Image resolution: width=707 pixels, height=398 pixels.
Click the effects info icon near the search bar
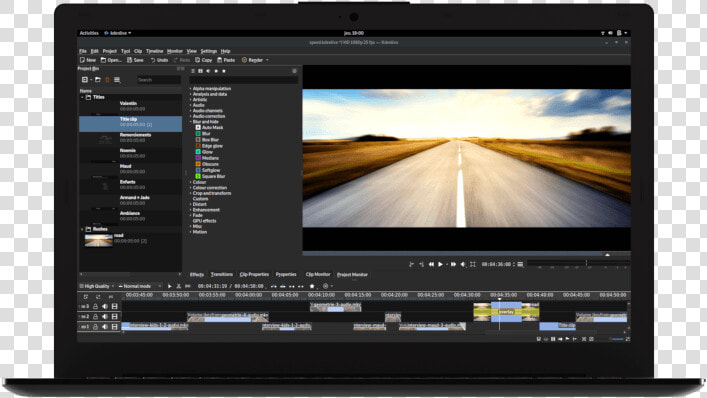coord(294,71)
